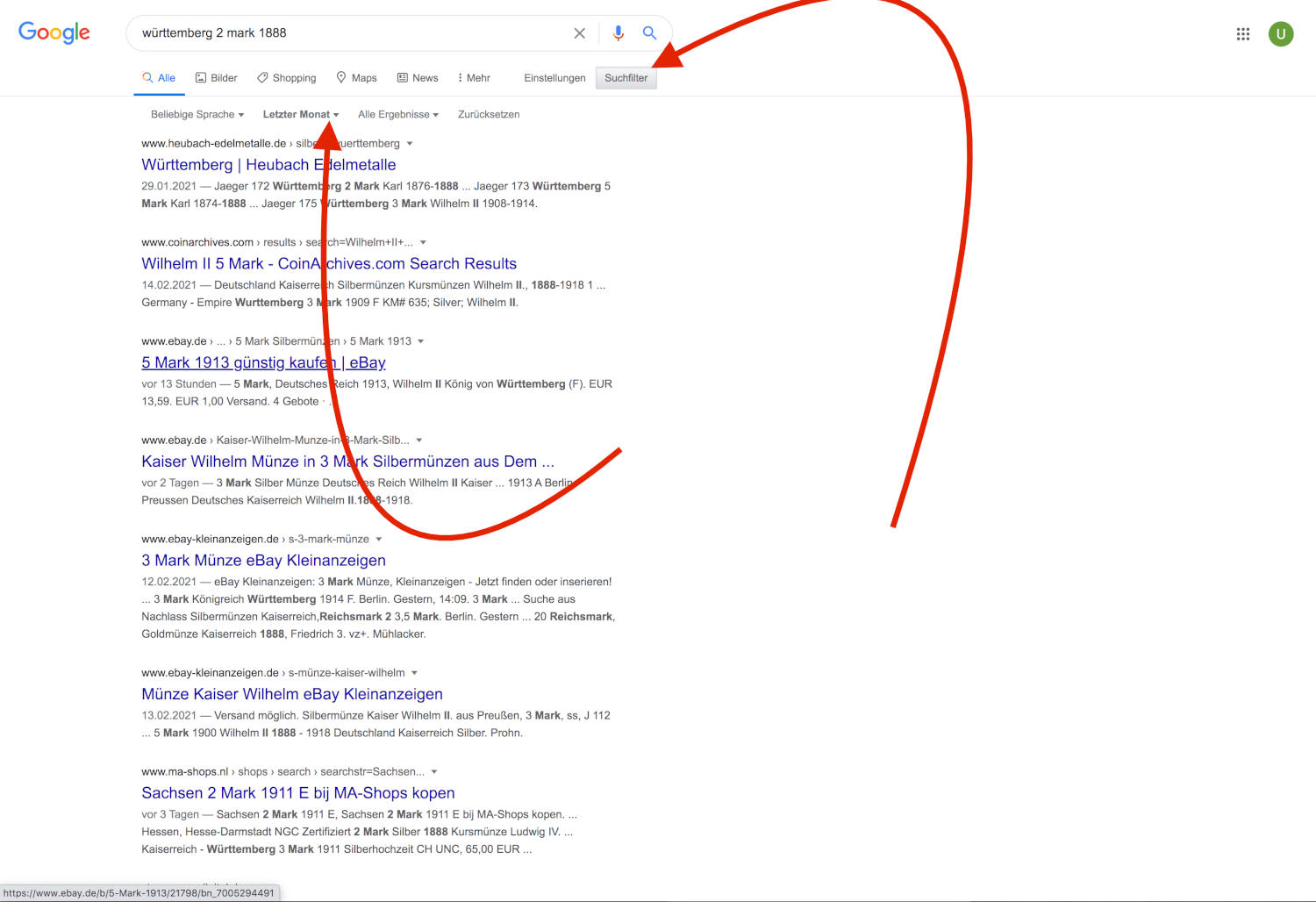Switch to the Bilder tab
The image size is (1316, 902).
216,78
